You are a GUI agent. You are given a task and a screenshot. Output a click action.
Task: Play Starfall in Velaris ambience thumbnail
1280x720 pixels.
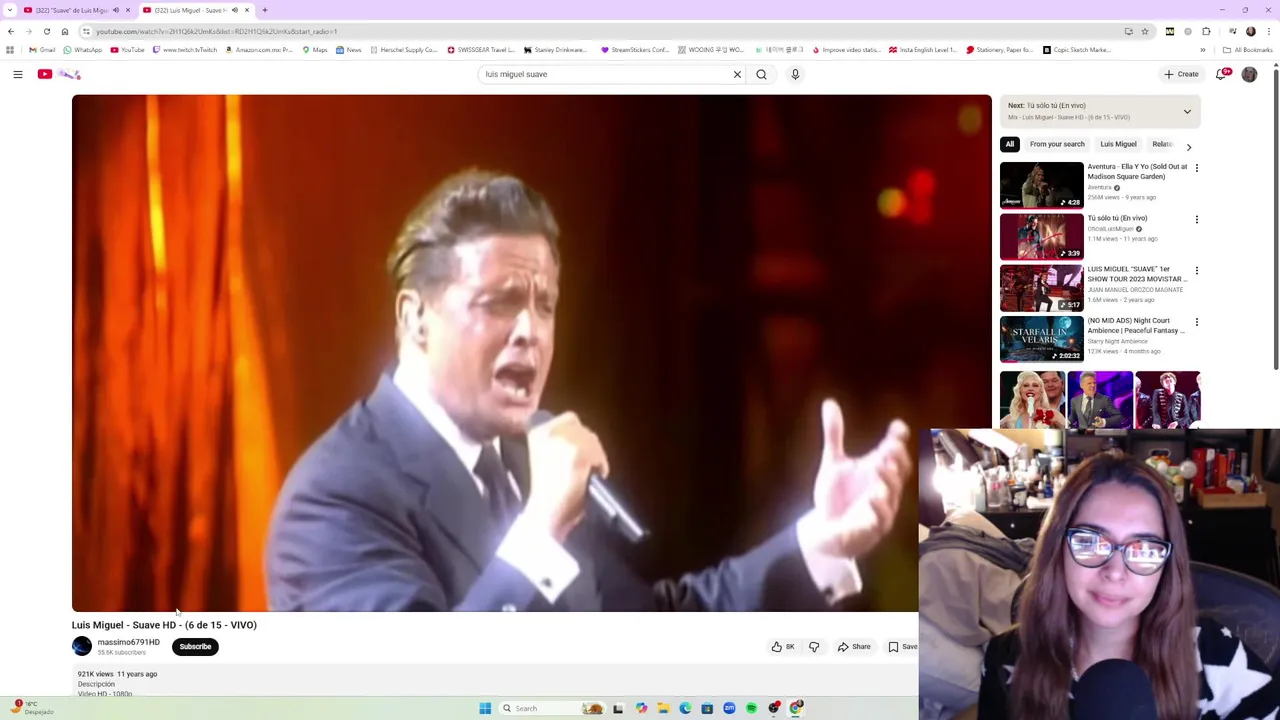[x=1041, y=339]
